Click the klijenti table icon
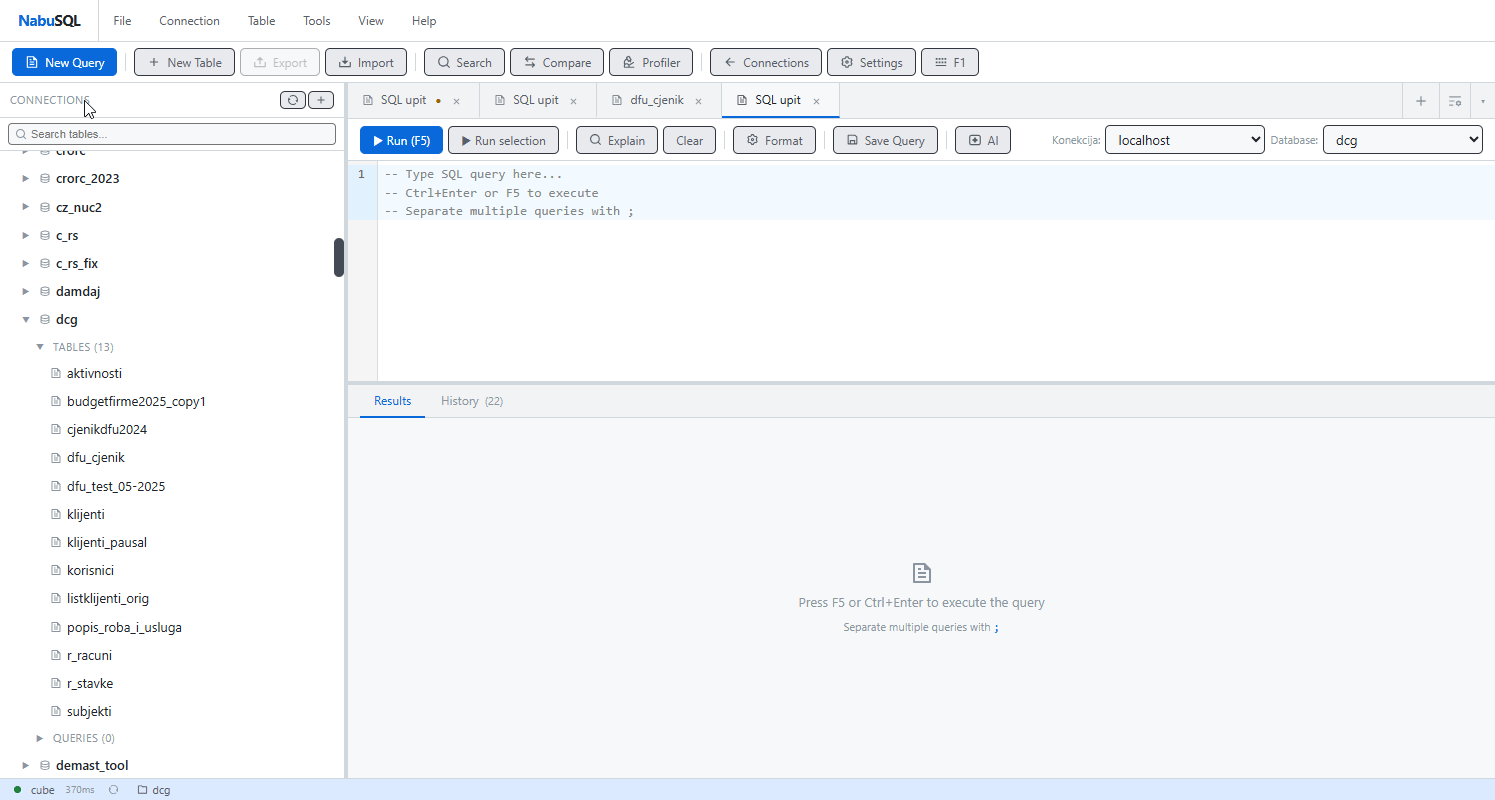The width and height of the screenshot is (1495, 800). click(x=56, y=514)
